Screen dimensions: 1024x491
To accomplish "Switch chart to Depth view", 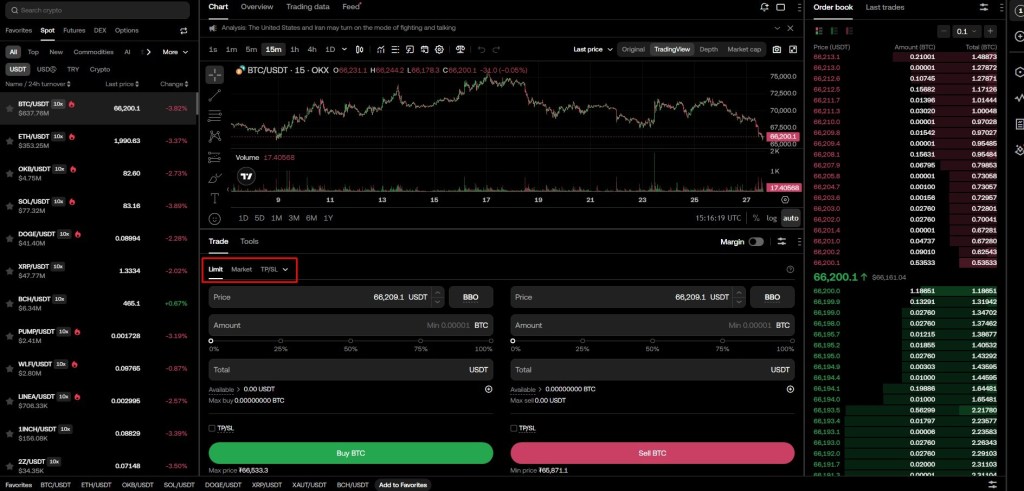I will [x=708, y=50].
